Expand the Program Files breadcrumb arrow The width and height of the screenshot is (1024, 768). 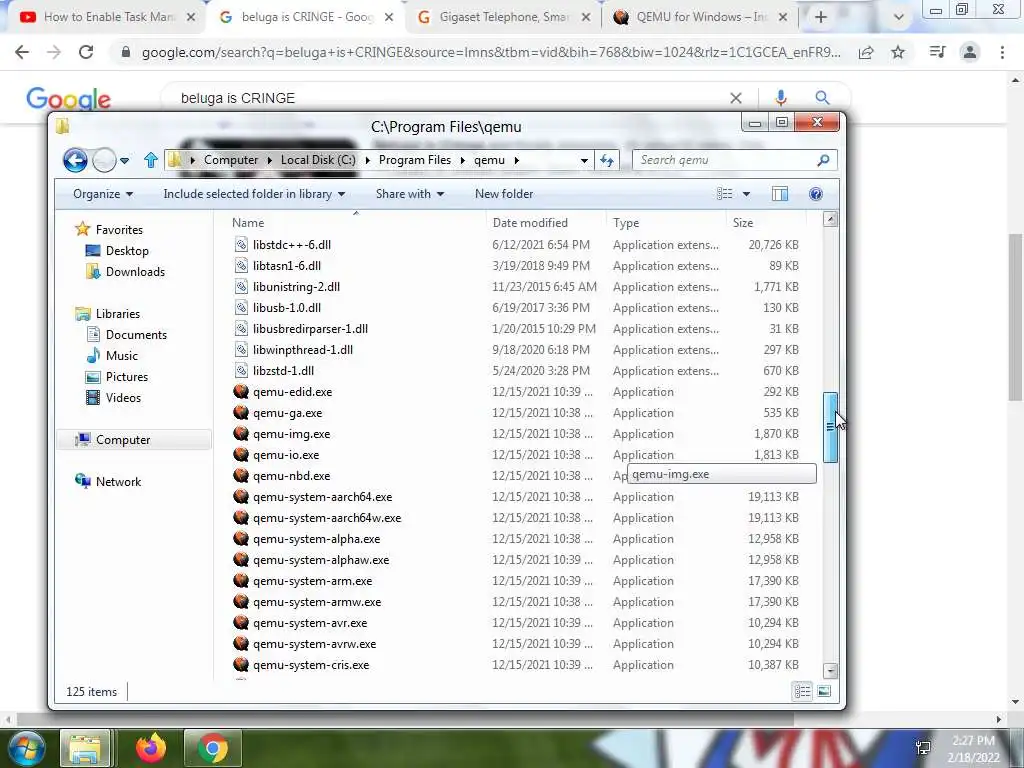[462, 160]
